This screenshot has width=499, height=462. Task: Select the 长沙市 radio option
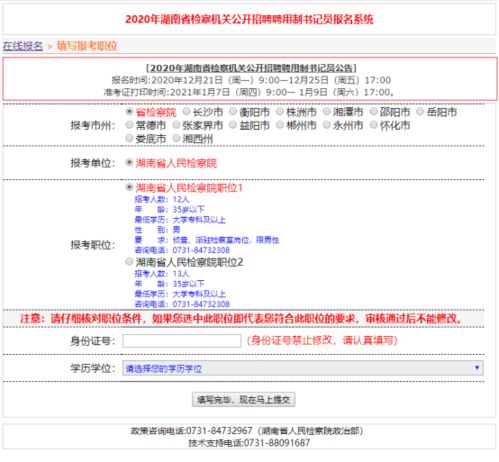[186, 112]
